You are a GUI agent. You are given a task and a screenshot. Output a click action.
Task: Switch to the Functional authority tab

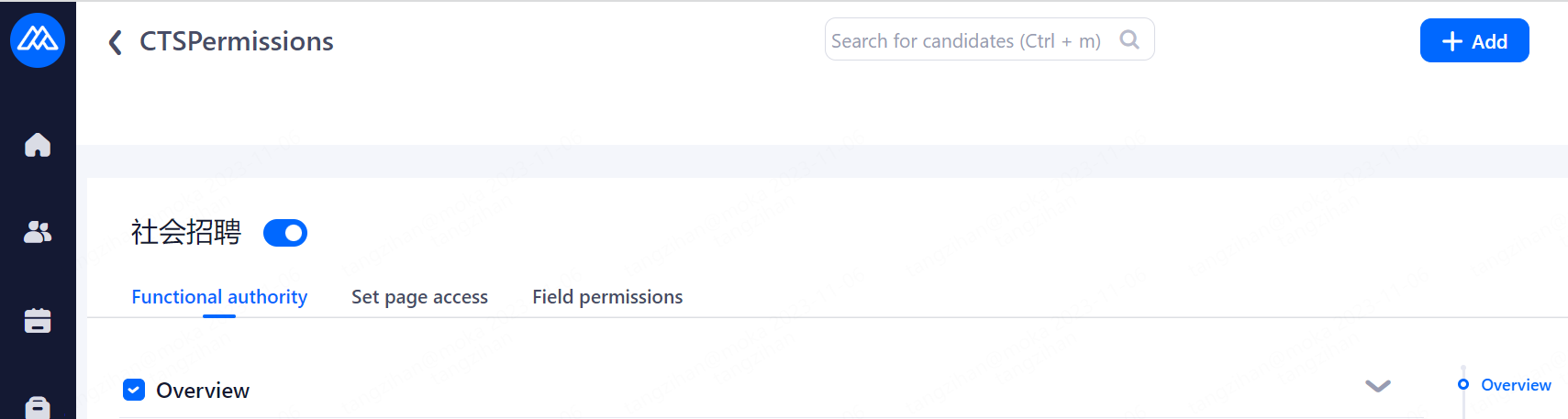(219, 297)
